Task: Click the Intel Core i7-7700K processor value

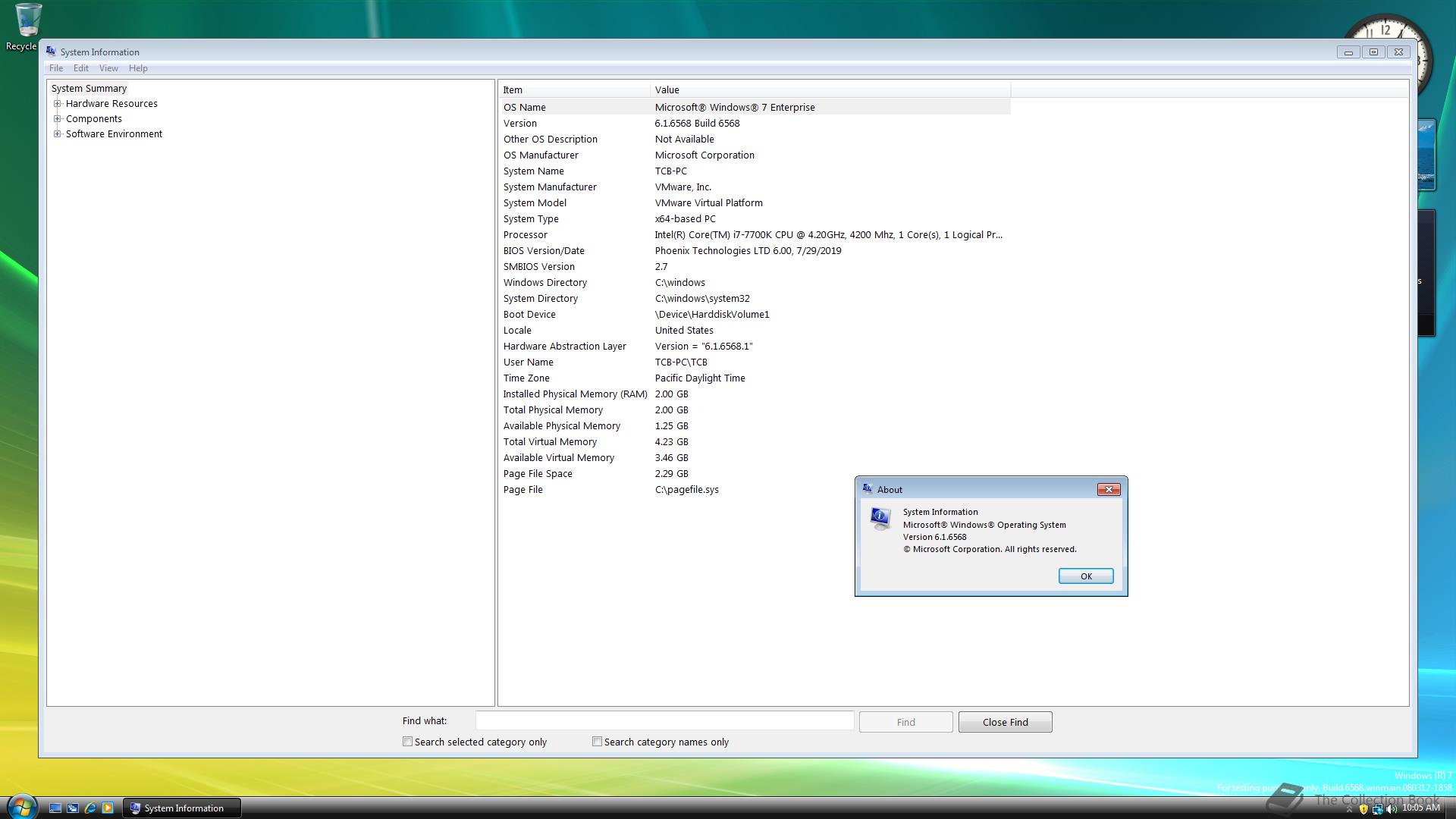Action: coord(828,234)
